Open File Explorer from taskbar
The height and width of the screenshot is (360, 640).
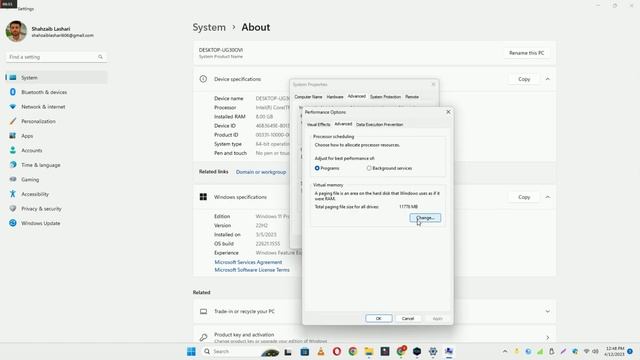pyautogui.click(x=369, y=351)
